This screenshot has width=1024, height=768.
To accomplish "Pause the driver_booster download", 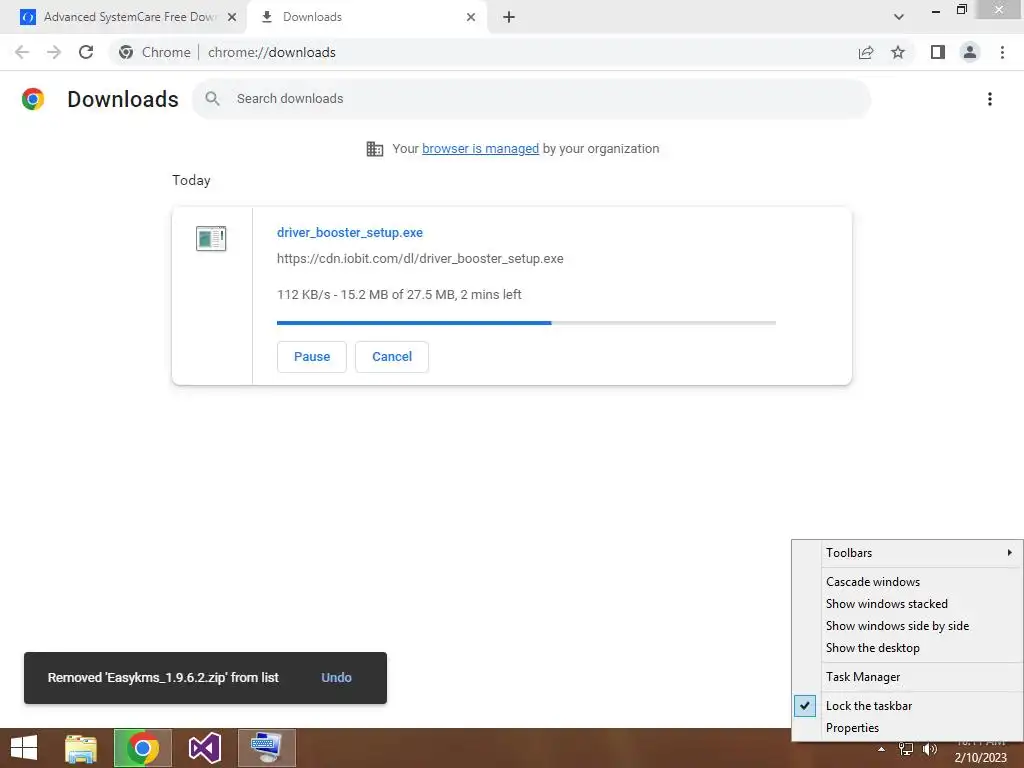I will [x=312, y=357].
